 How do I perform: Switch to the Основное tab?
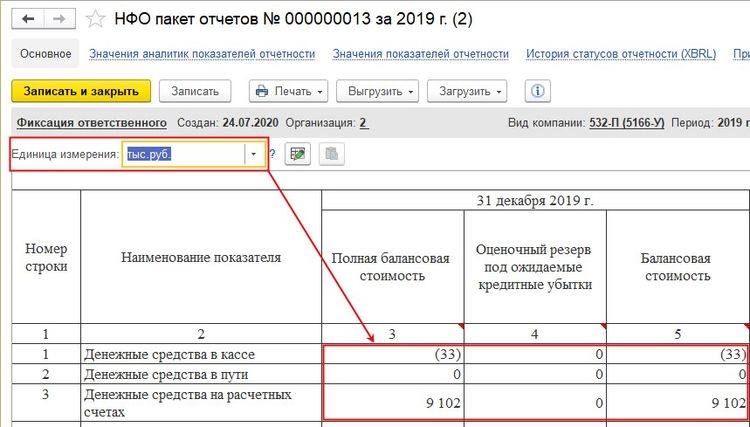44,54
